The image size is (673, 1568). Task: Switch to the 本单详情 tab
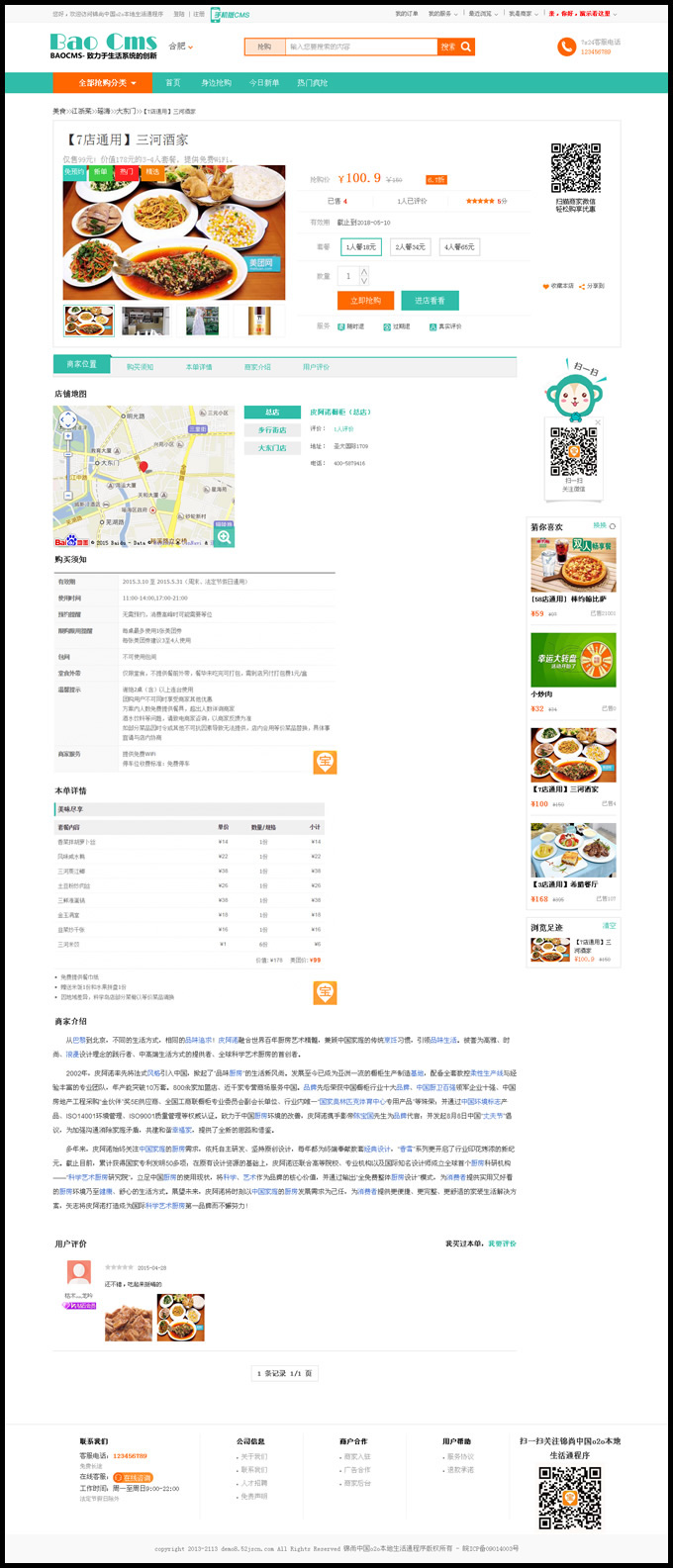click(x=199, y=367)
